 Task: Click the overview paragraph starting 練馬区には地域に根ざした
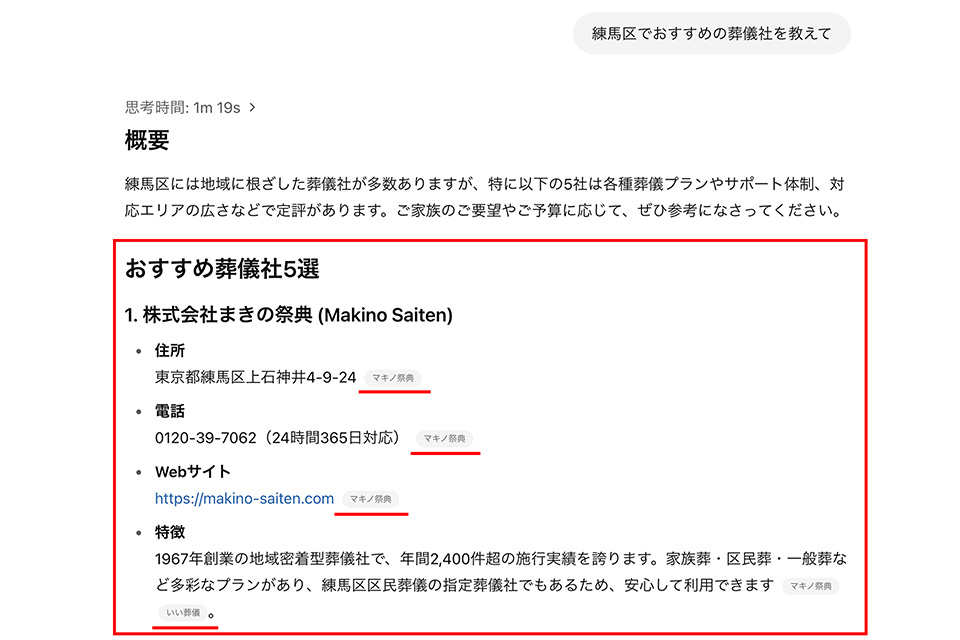(485, 197)
